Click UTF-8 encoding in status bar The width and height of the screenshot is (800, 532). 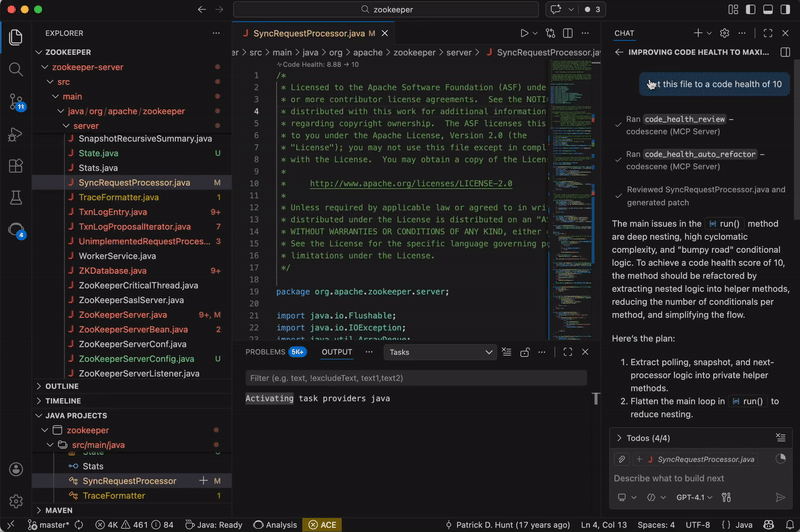tap(697, 525)
